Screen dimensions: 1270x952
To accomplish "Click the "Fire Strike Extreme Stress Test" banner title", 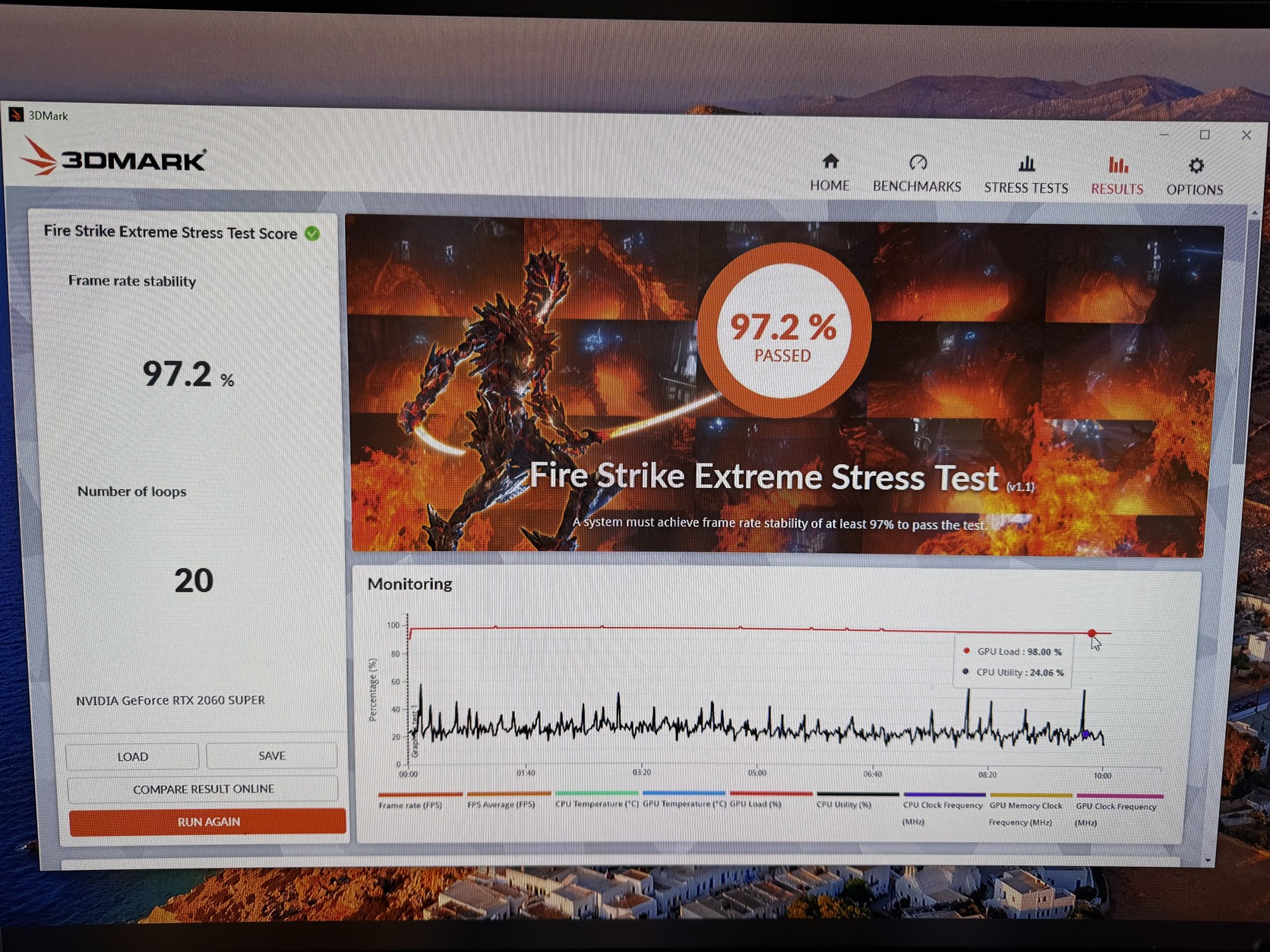I will click(x=763, y=477).
